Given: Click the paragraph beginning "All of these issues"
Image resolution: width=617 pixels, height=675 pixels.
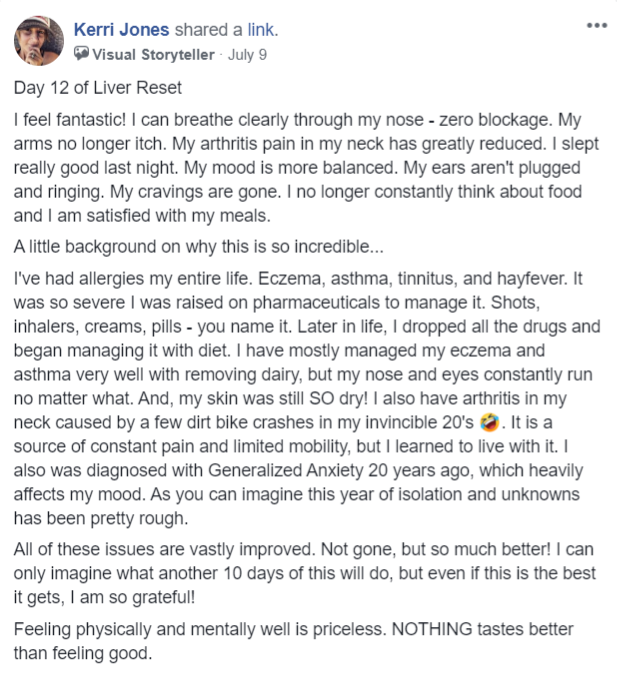Looking at the screenshot, I should click(x=305, y=573).
